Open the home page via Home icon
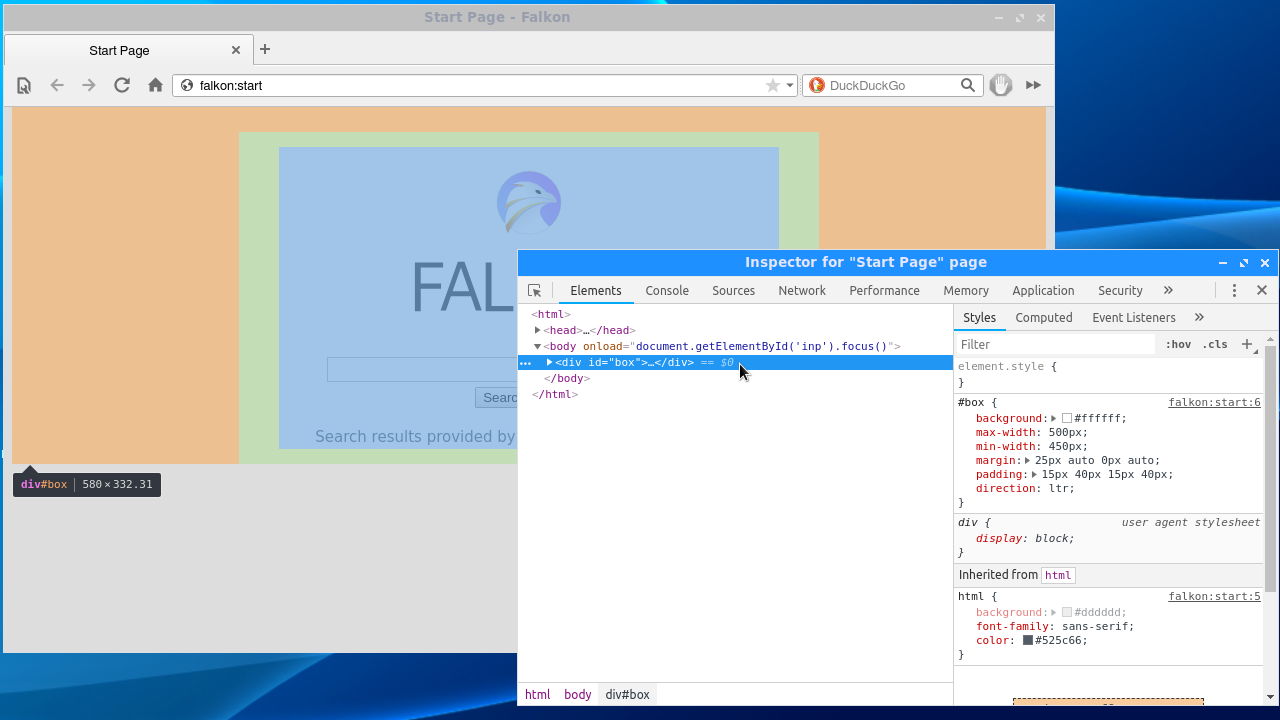The width and height of the screenshot is (1280, 720). pyautogui.click(x=155, y=86)
